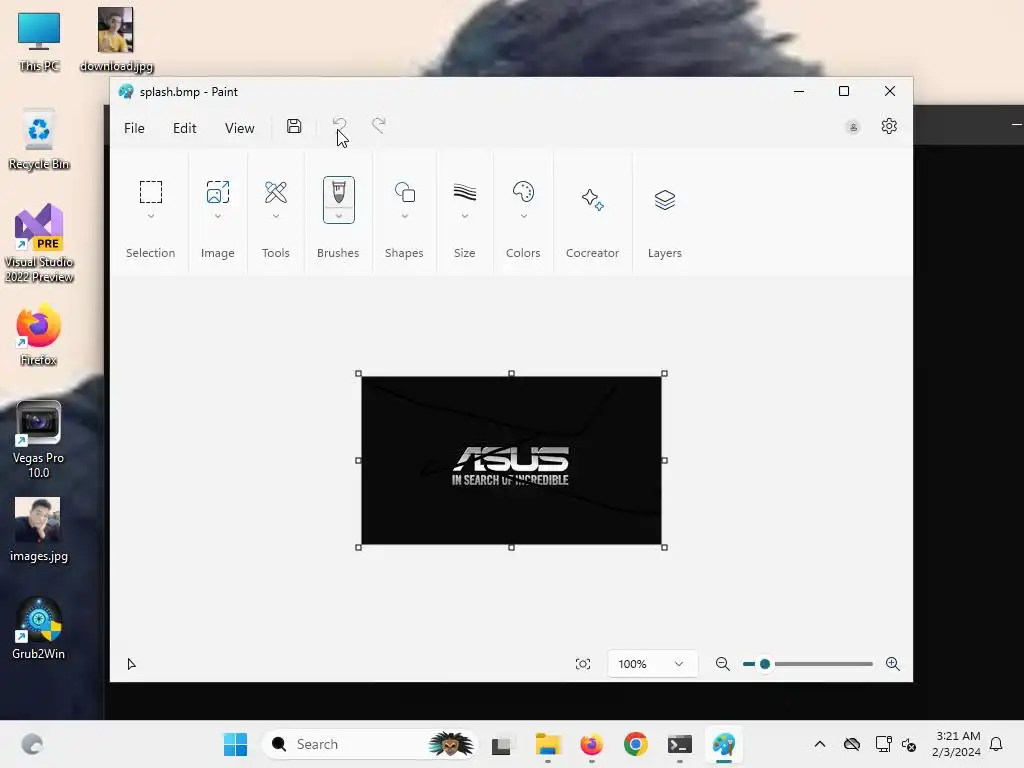The image size is (1024, 768).
Task: Expand the Image options chevron
Action: (x=218, y=216)
